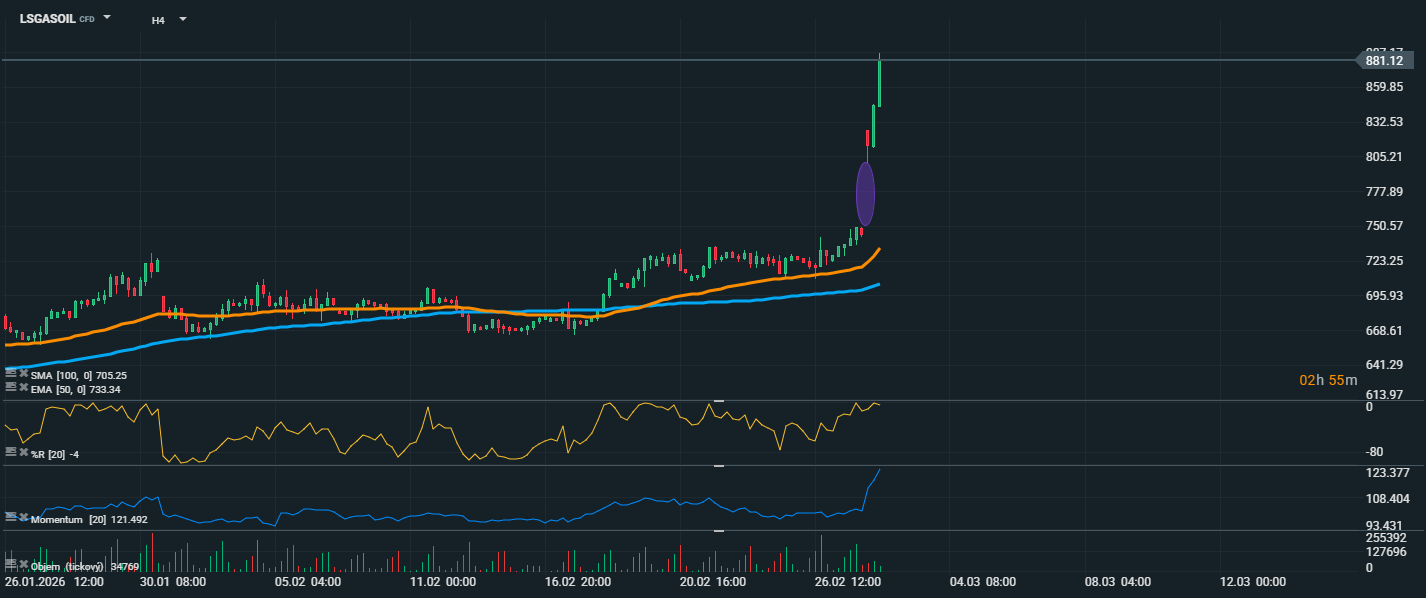
Task: Click the 127696 volume axis value
Action: pos(1385,552)
